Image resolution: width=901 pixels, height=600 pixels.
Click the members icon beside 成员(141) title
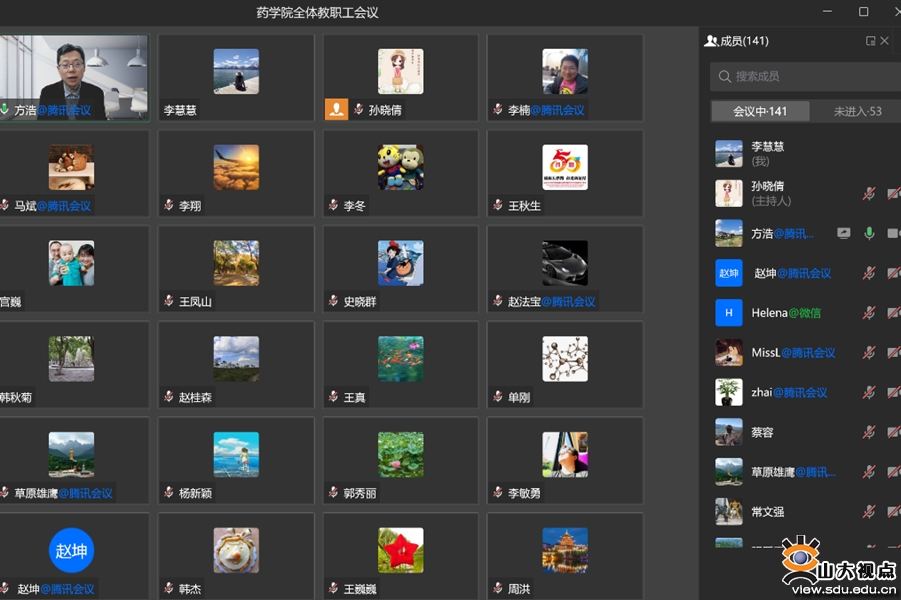point(710,41)
